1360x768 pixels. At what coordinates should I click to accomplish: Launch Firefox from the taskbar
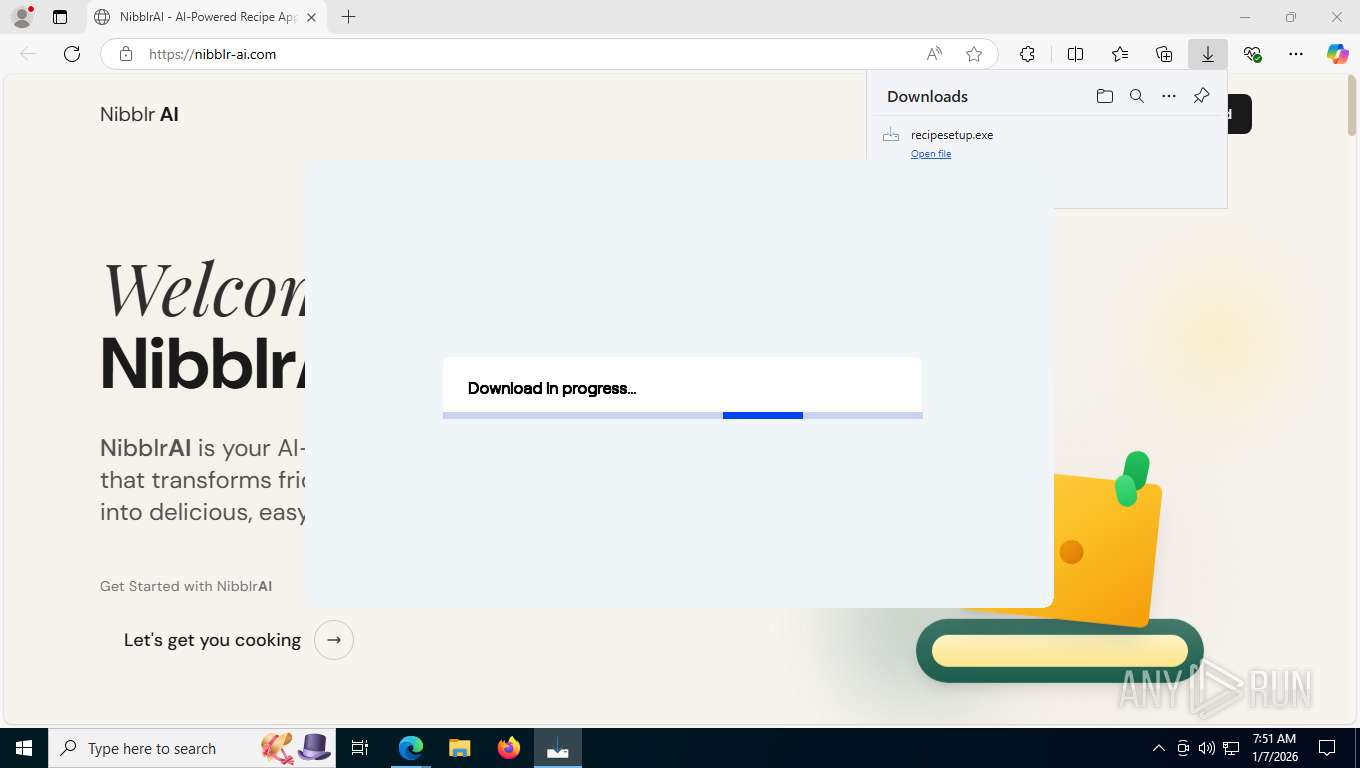[x=509, y=748]
